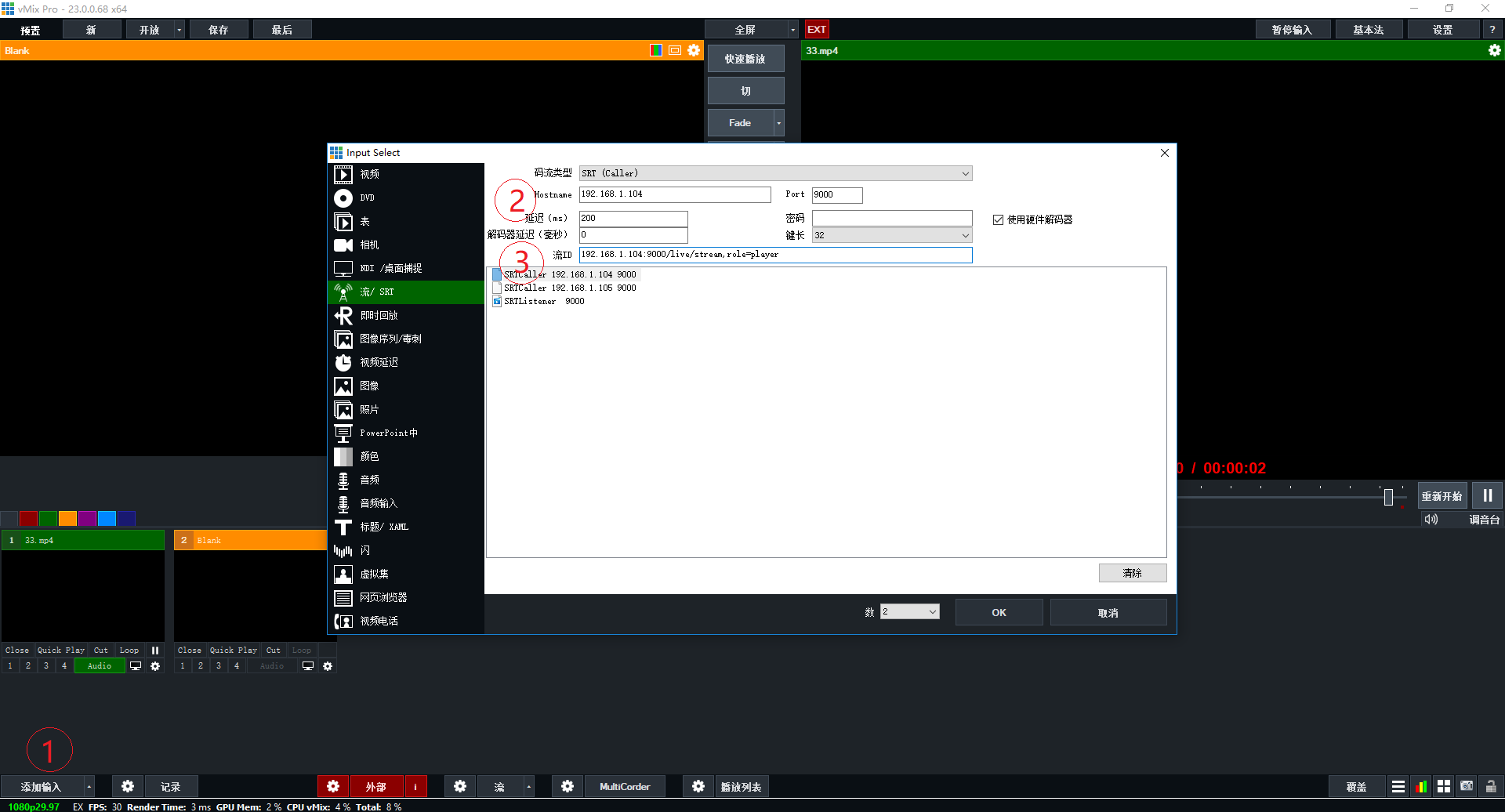Viewport: 1505px width, 812px height.
Task: Open the number dropdown beside OK
Action: (909, 611)
